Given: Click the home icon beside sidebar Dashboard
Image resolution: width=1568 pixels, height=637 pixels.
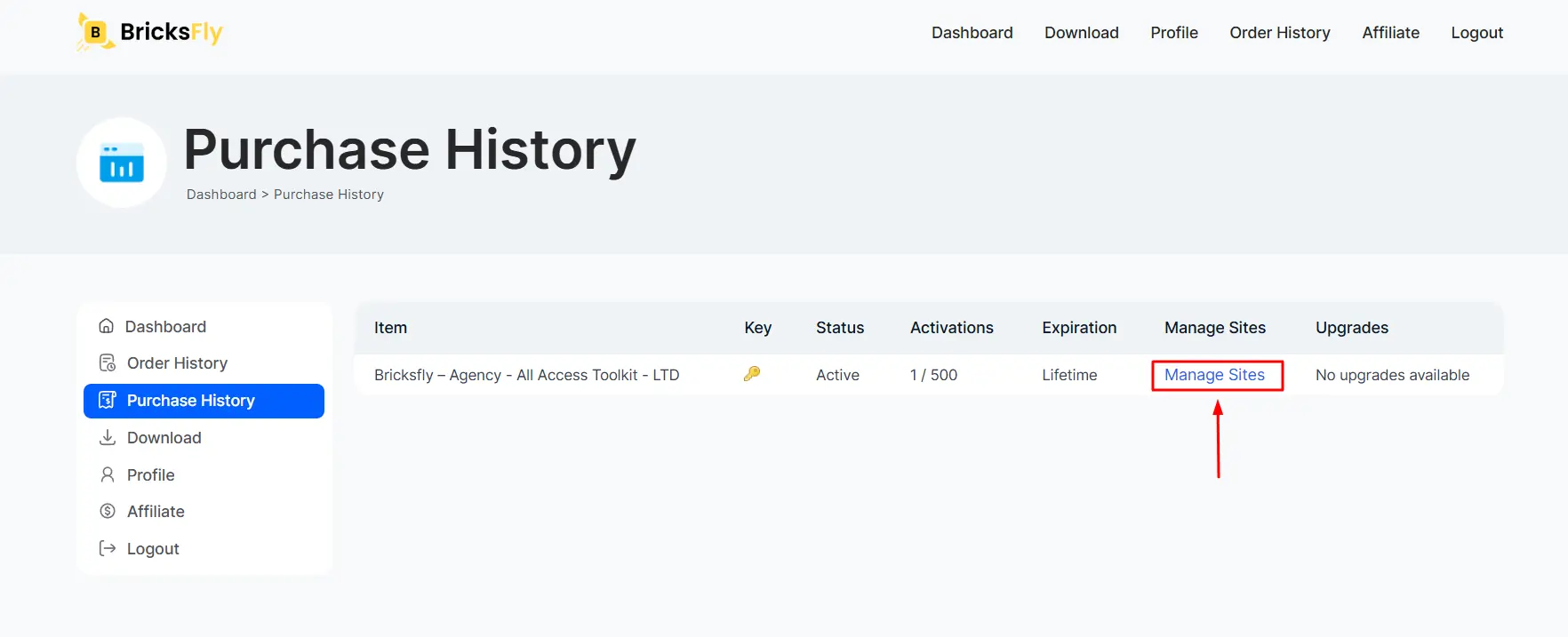Looking at the screenshot, I should 106,326.
